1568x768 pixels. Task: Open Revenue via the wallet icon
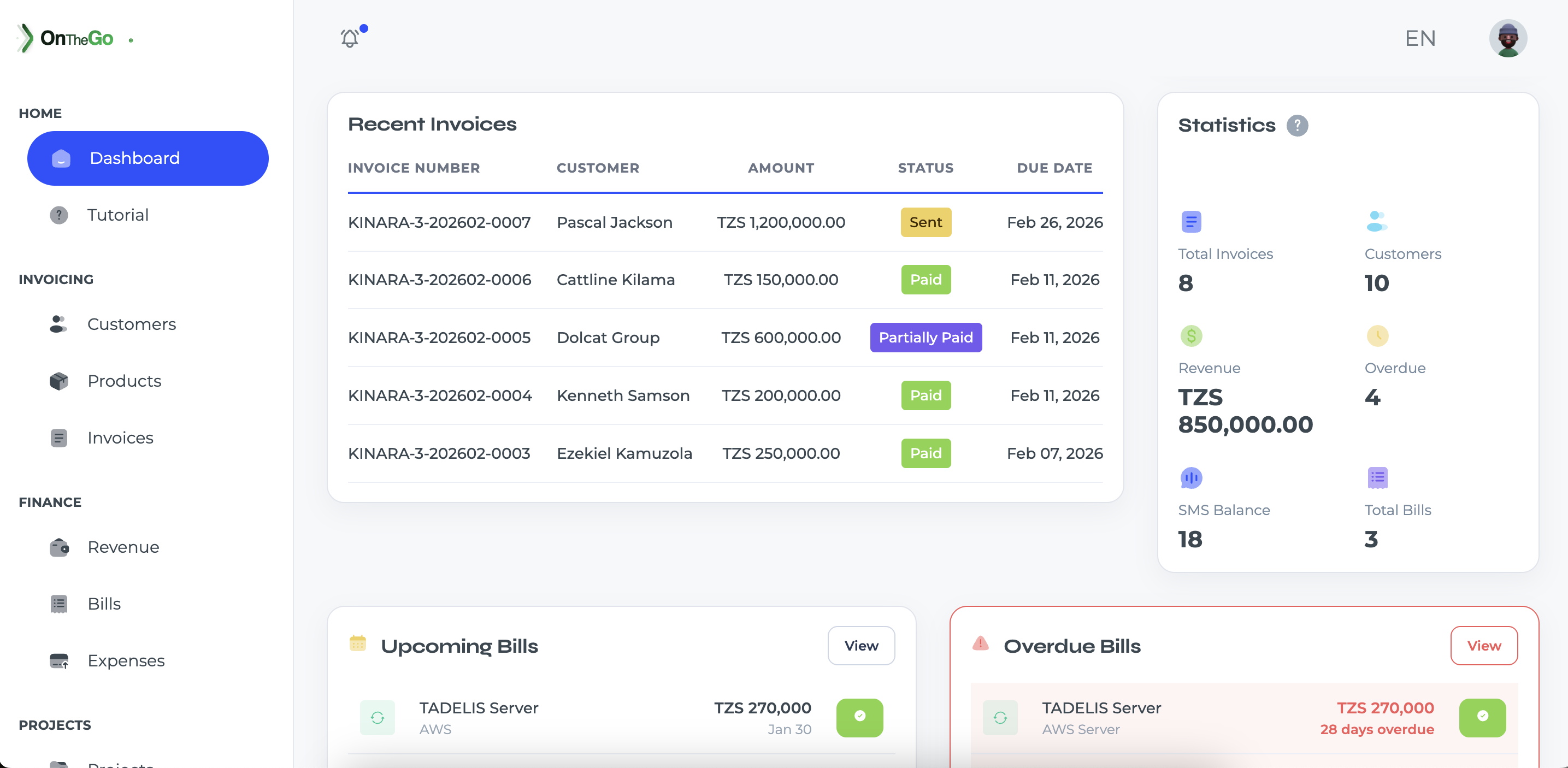click(x=58, y=547)
